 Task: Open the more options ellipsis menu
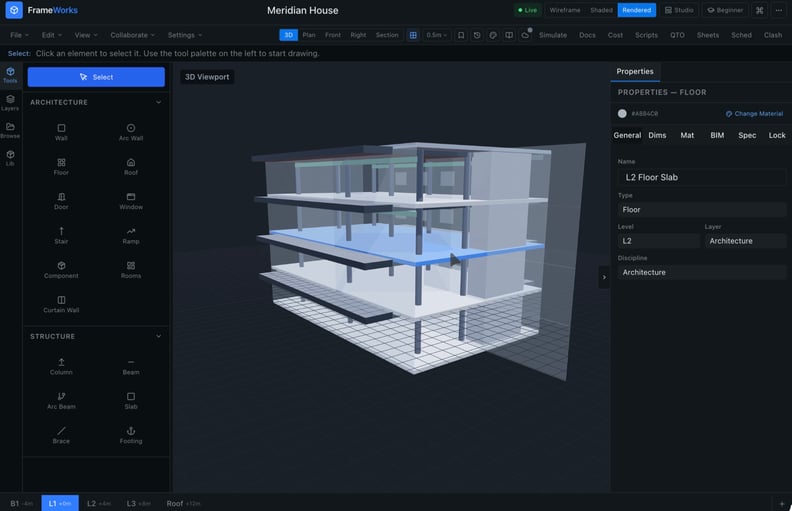[x=778, y=10]
